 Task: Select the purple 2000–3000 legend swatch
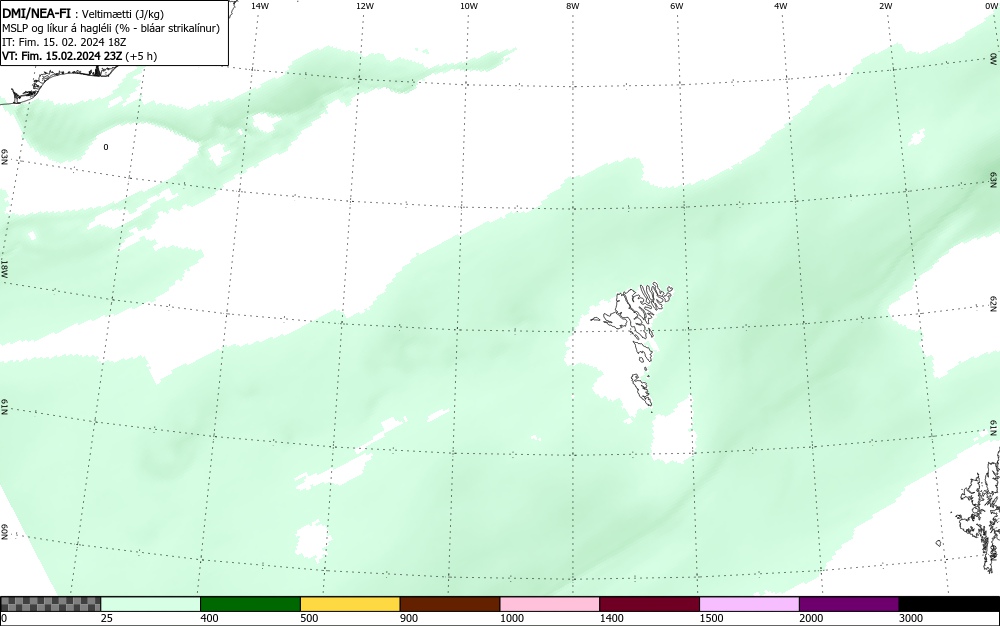click(x=849, y=604)
